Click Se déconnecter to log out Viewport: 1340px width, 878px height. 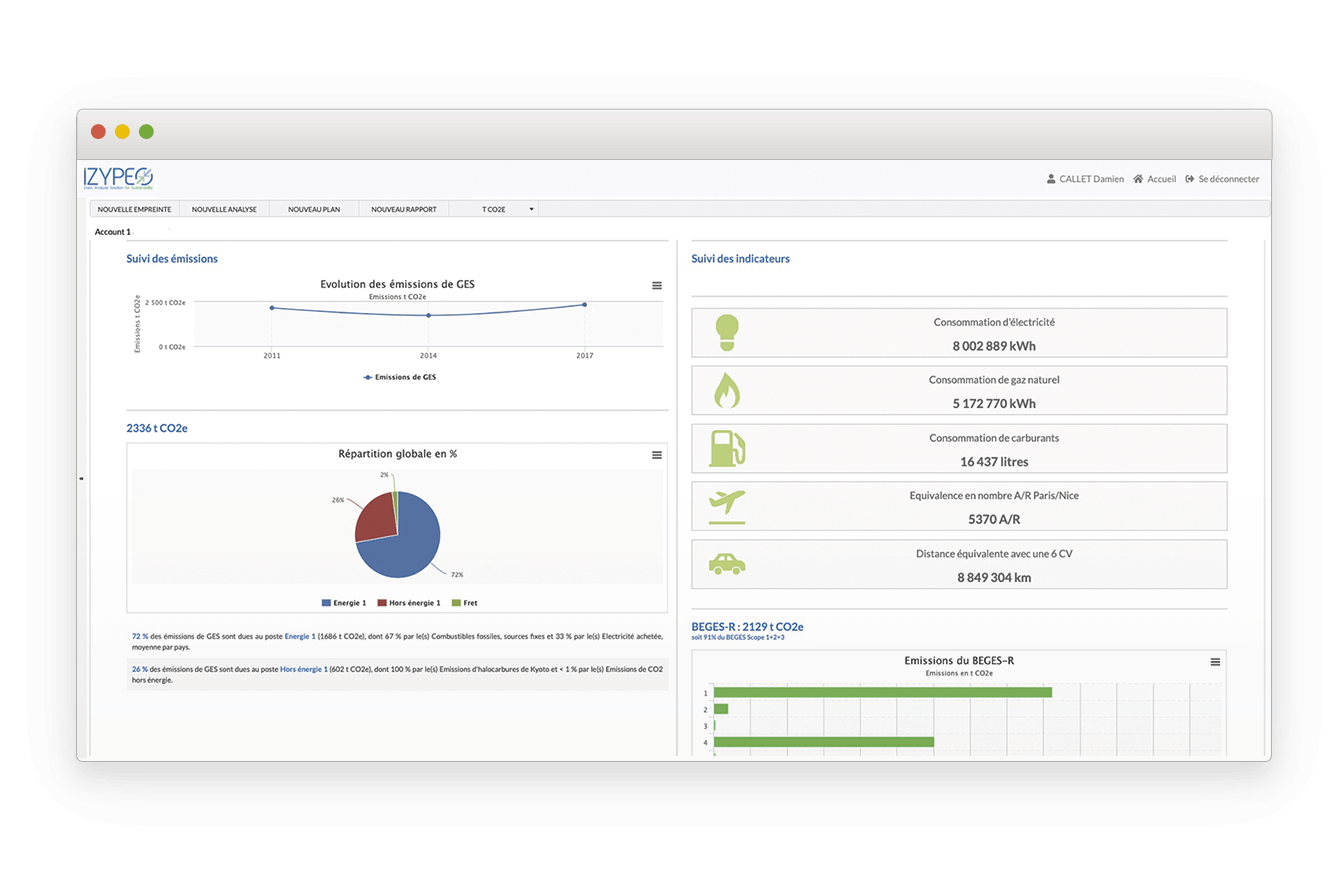tap(1222, 179)
